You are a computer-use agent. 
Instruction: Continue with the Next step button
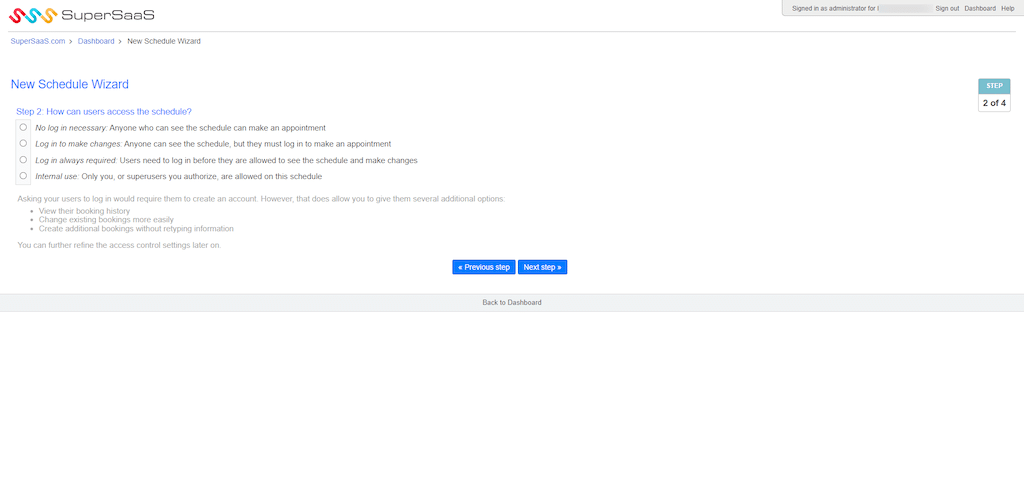(542, 267)
